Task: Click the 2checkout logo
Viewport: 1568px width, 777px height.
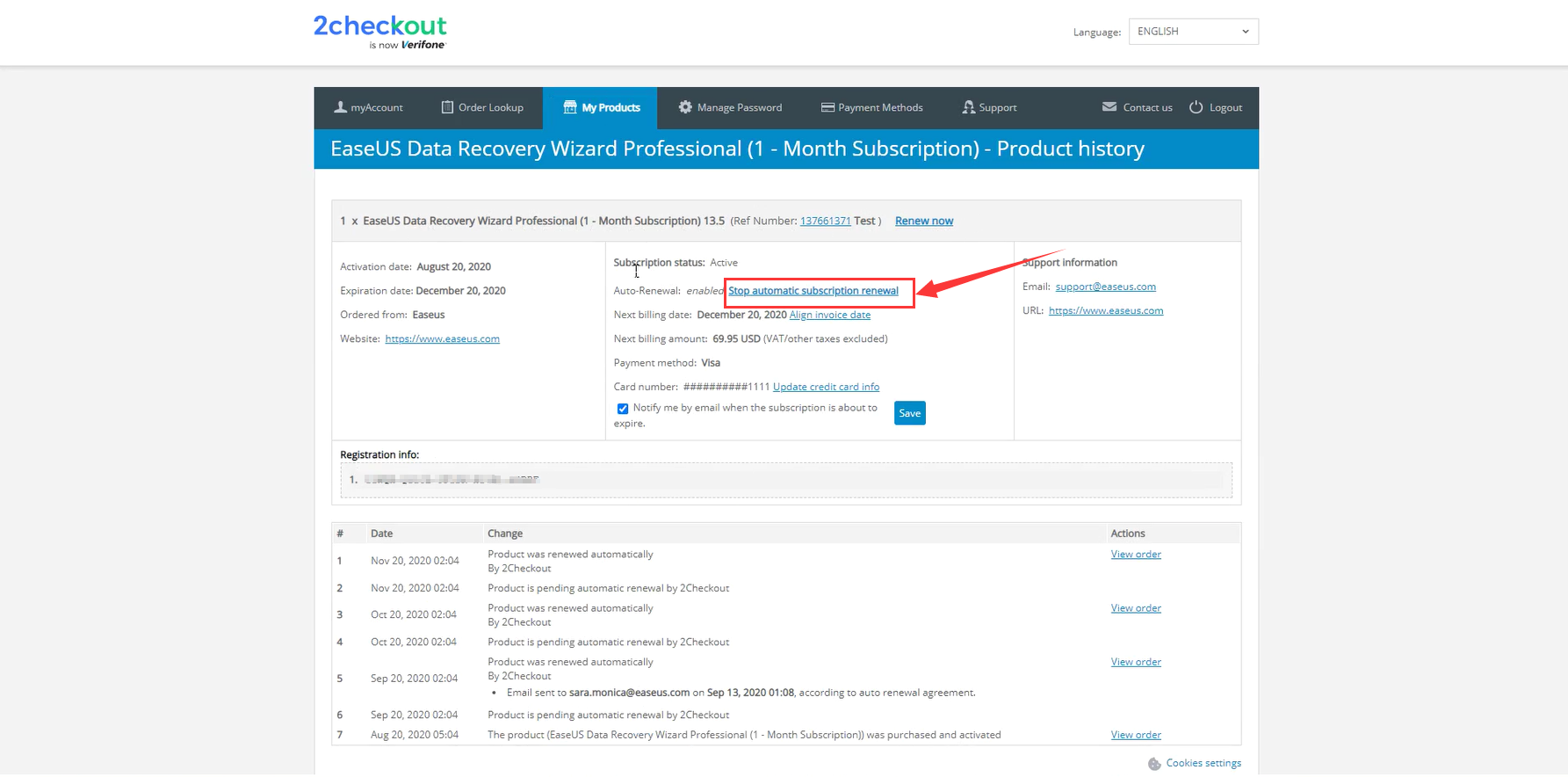Action: click(379, 32)
